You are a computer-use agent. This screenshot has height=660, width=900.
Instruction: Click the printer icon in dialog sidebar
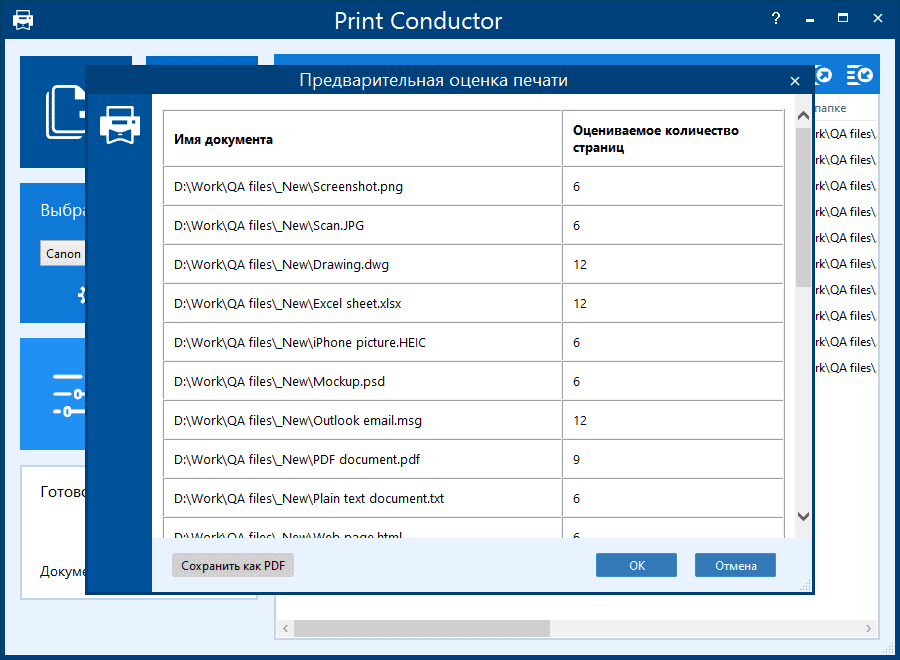tap(119, 125)
